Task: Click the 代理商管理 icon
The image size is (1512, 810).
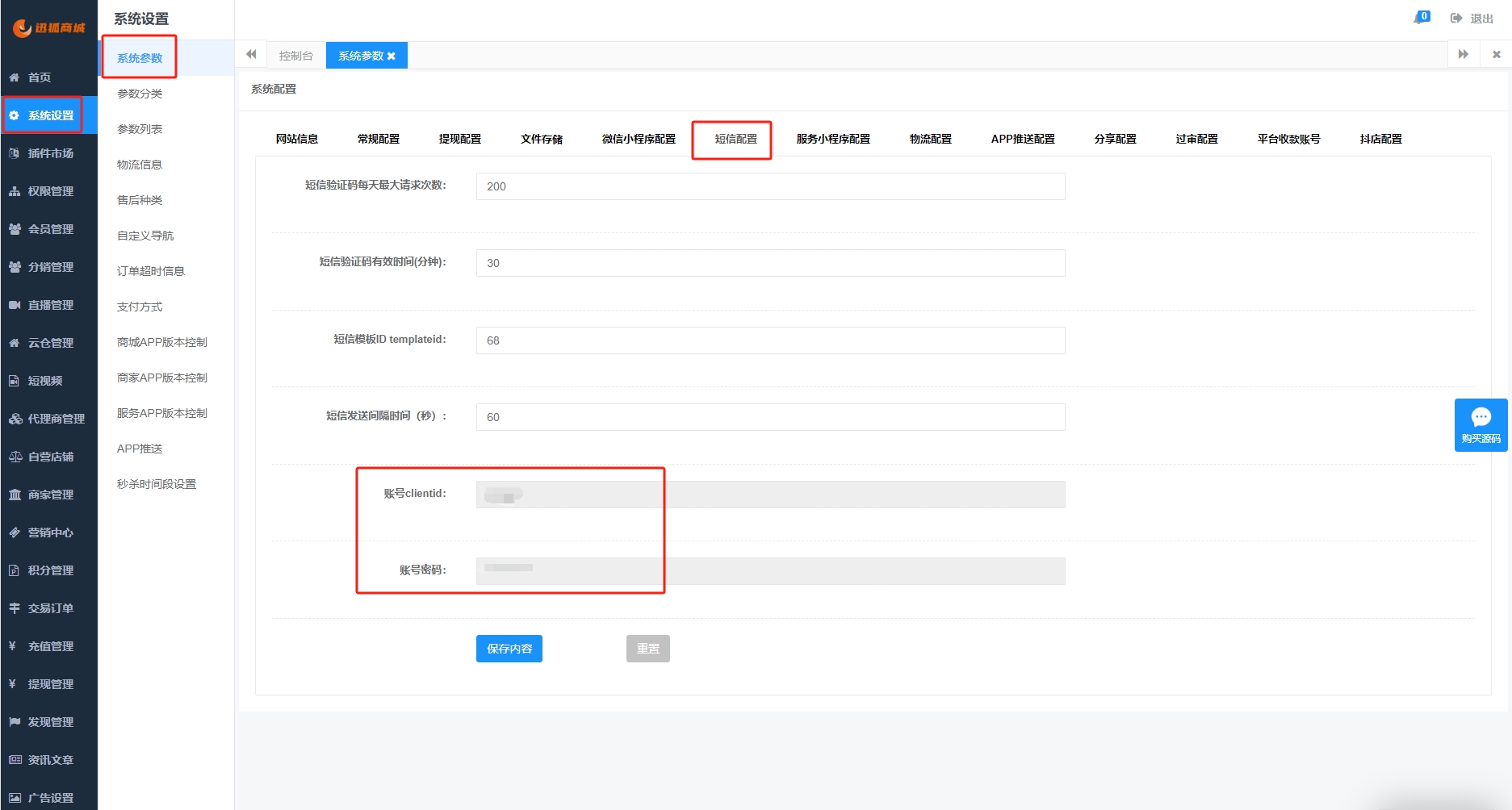Action: 15,419
